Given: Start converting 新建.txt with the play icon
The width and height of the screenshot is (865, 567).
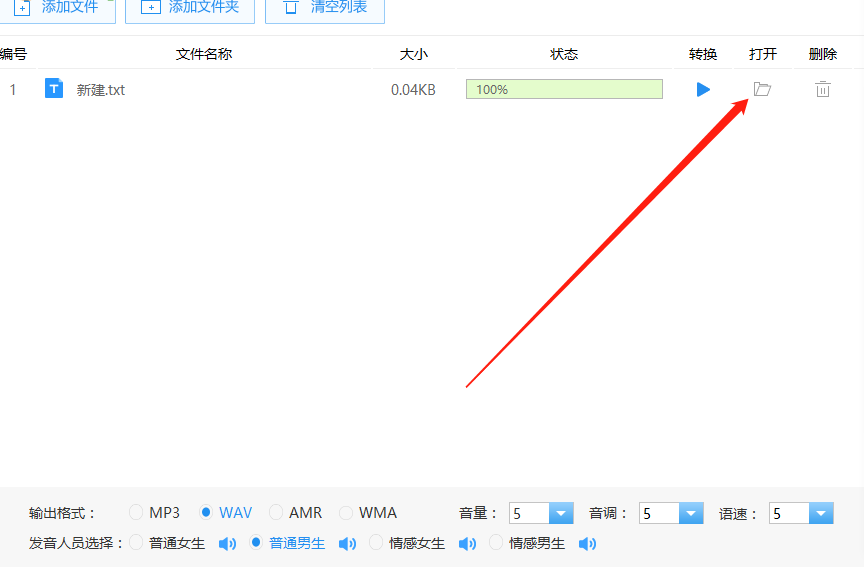Looking at the screenshot, I should (x=703, y=89).
